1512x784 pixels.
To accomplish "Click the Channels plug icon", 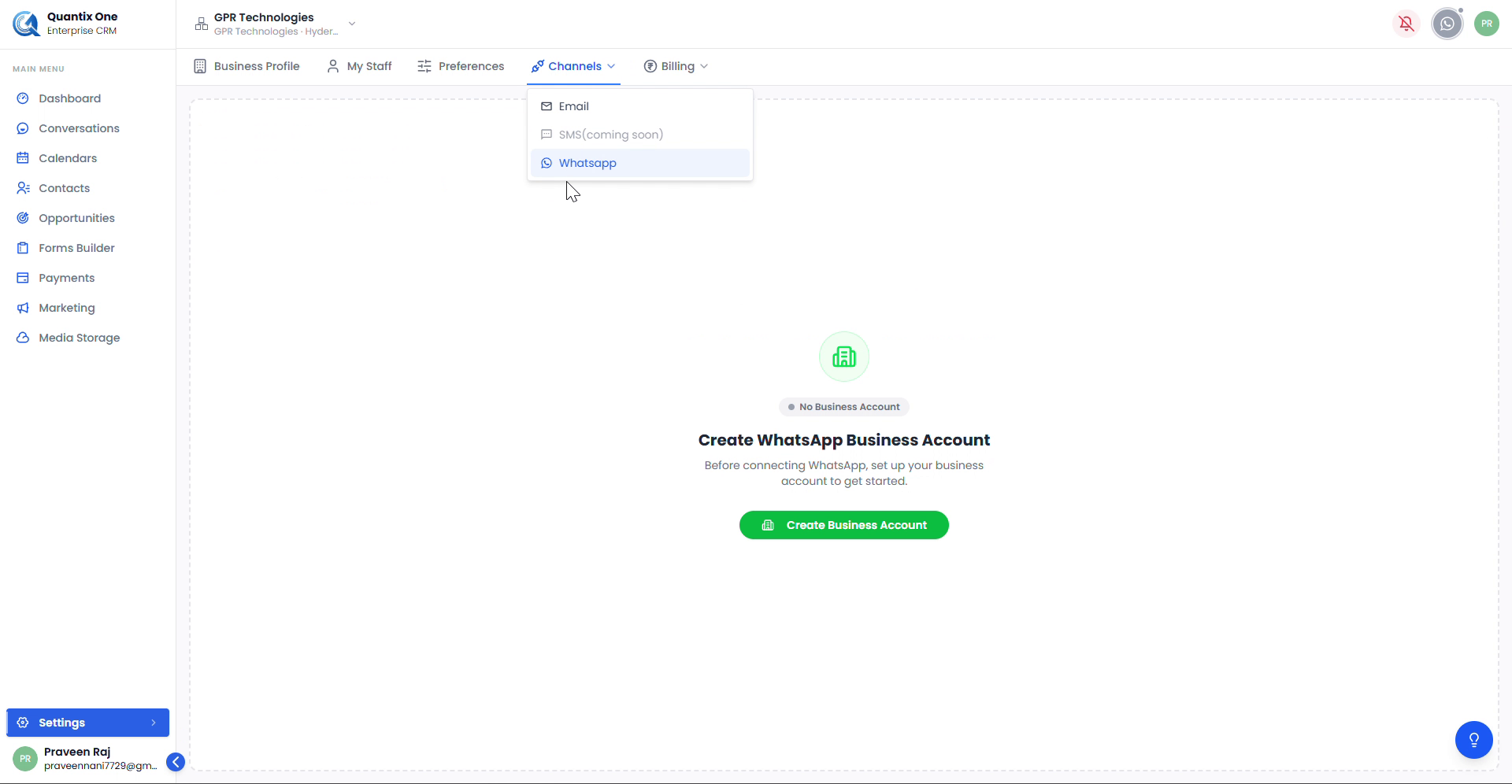I will coord(538,66).
